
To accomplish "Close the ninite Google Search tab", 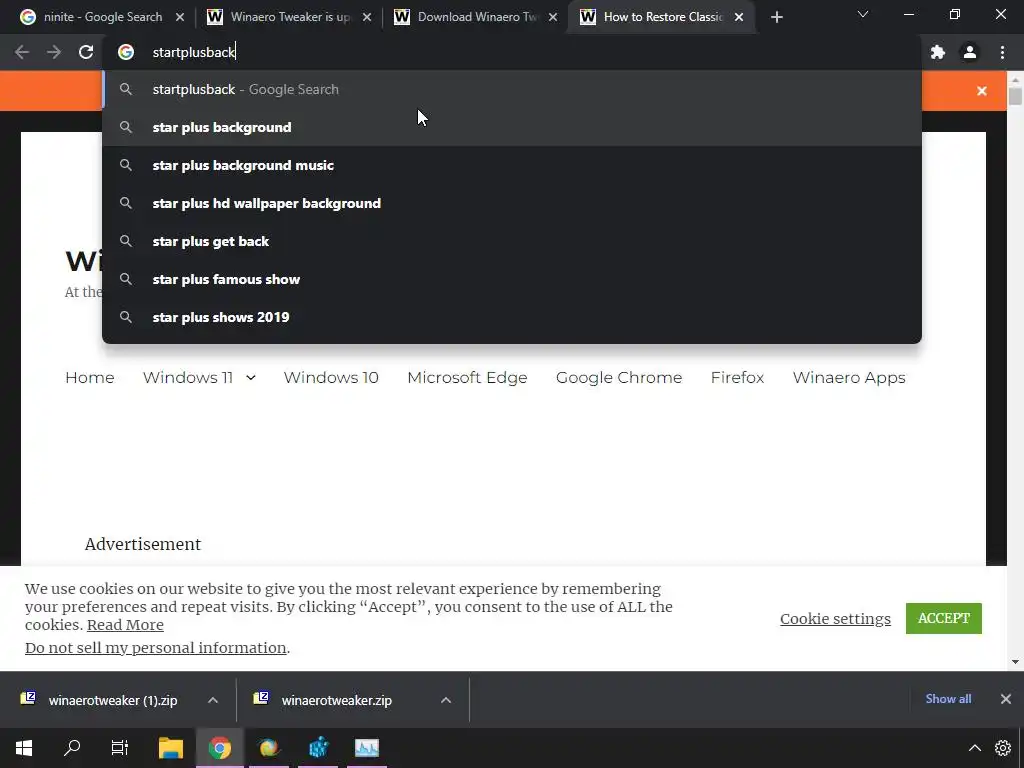I will pos(180,18).
